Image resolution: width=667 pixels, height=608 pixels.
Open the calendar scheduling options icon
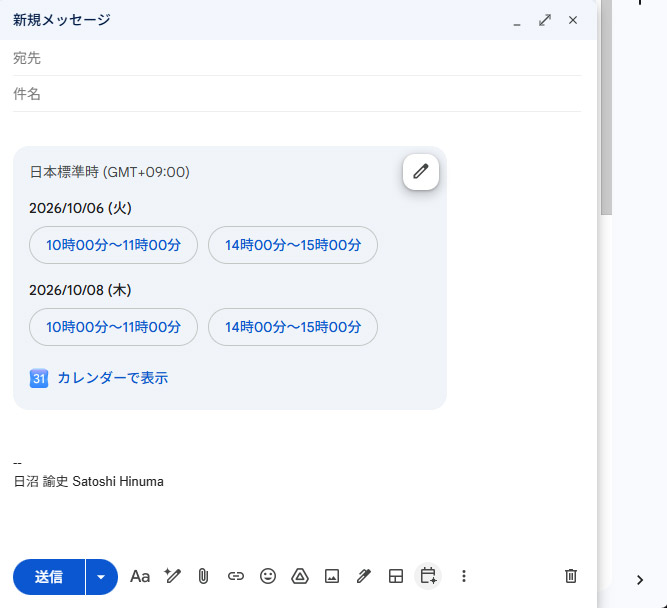tap(428, 576)
